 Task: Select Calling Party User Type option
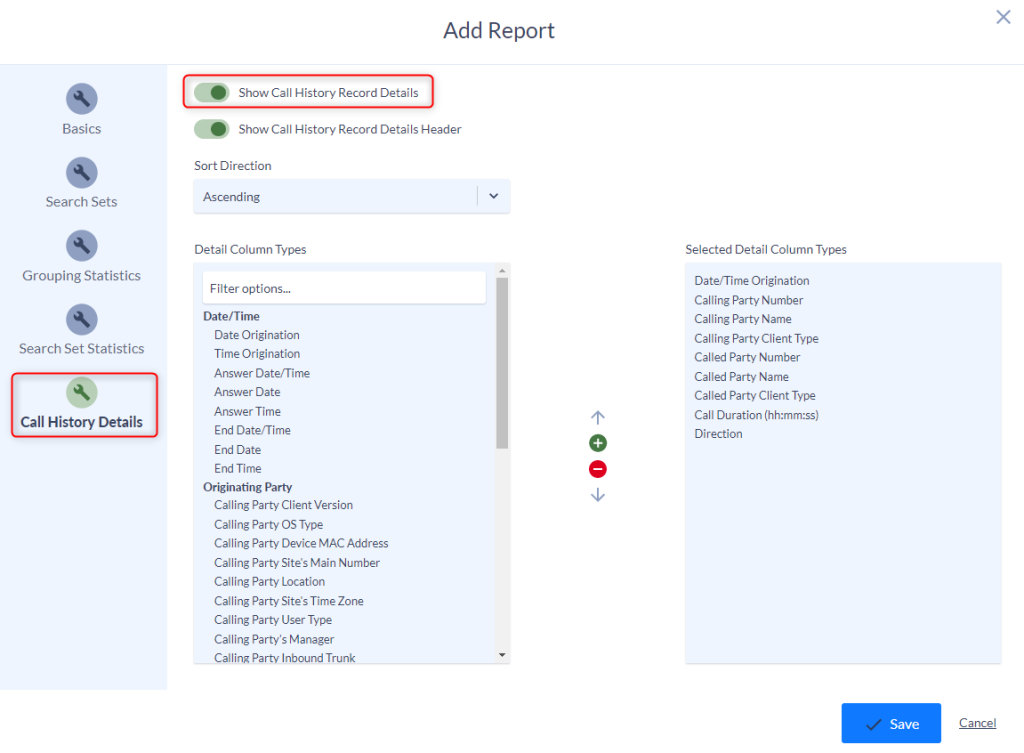273,620
